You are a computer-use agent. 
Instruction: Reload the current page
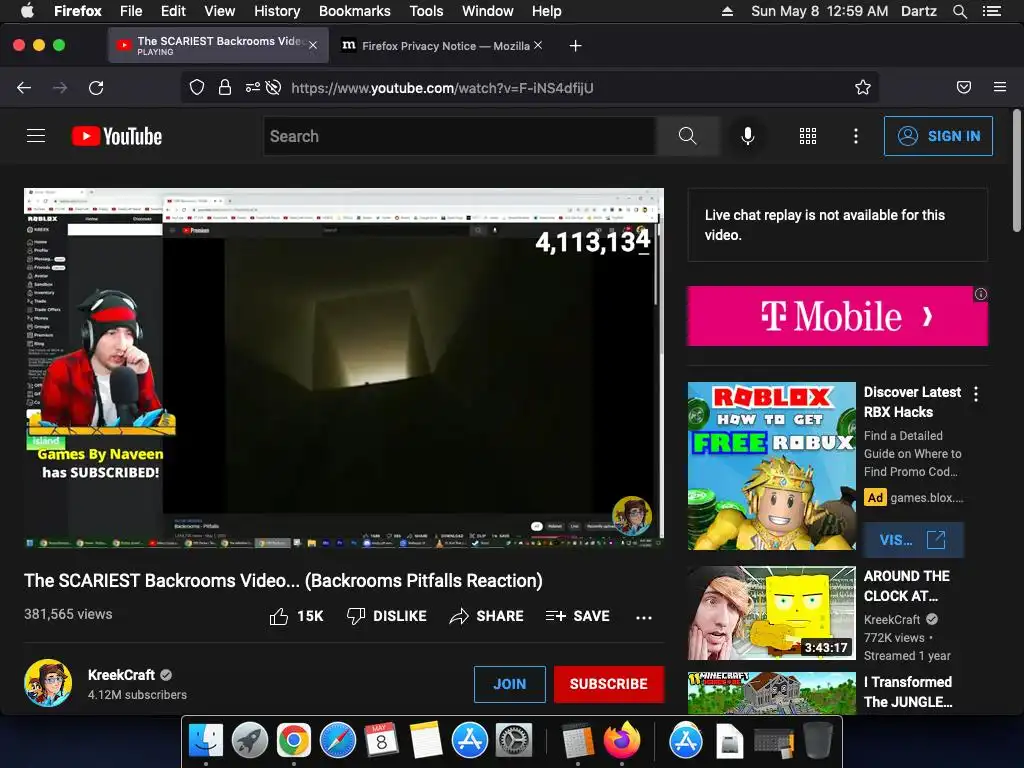(96, 88)
